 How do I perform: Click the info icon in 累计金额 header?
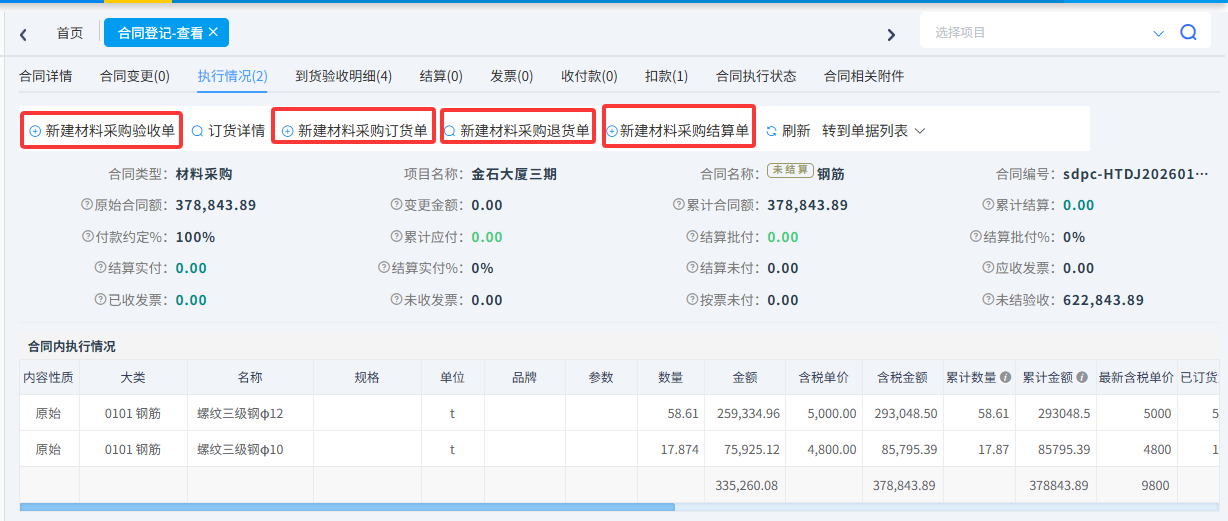pos(1081,378)
